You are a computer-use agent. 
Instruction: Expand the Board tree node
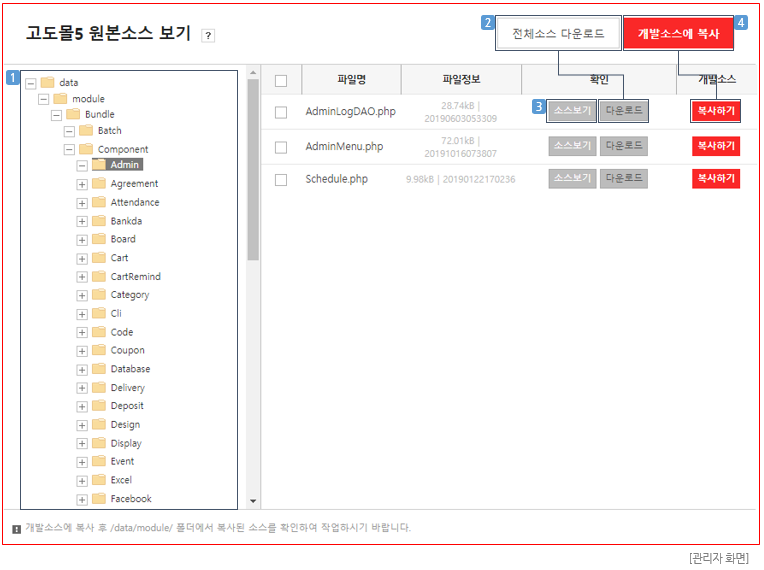tap(82, 240)
